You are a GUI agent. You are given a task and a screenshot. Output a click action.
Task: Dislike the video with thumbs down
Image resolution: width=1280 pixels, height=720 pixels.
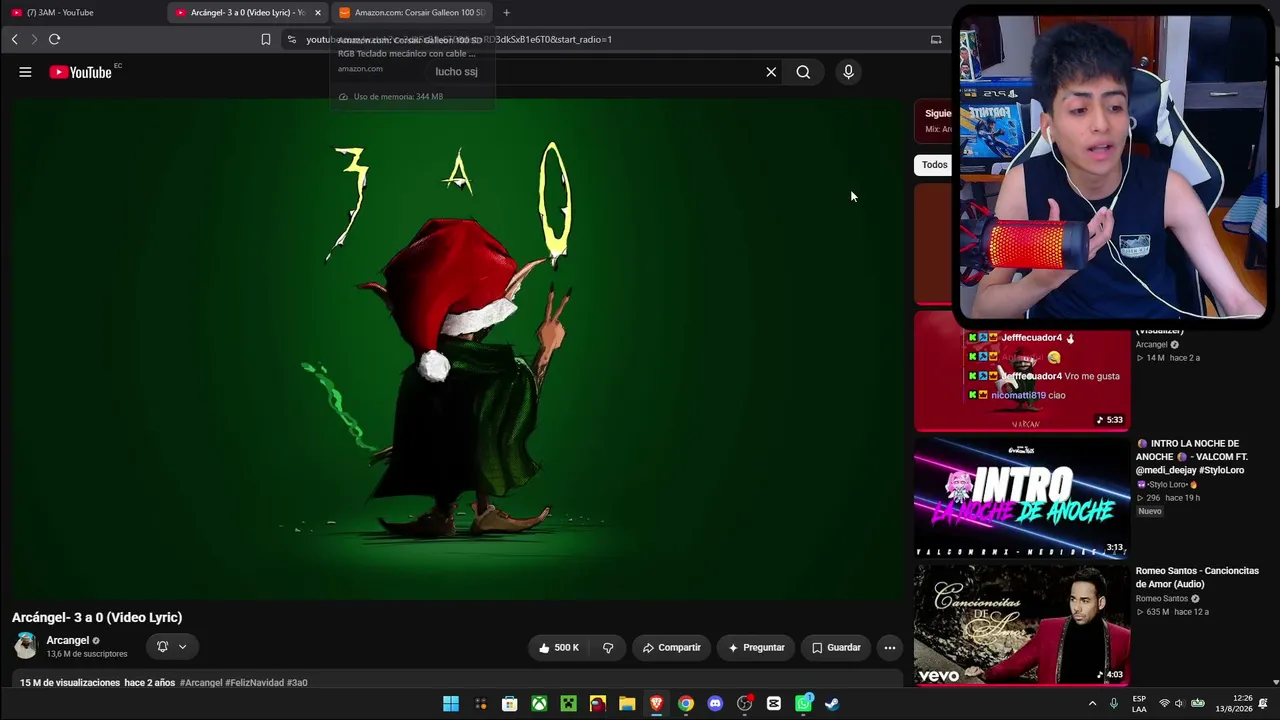608,647
